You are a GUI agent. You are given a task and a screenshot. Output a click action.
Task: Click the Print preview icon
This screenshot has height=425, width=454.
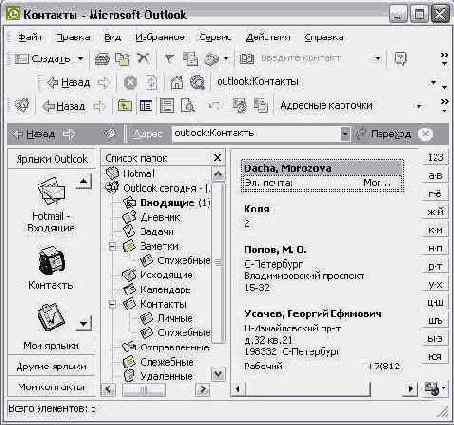click(187, 106)
